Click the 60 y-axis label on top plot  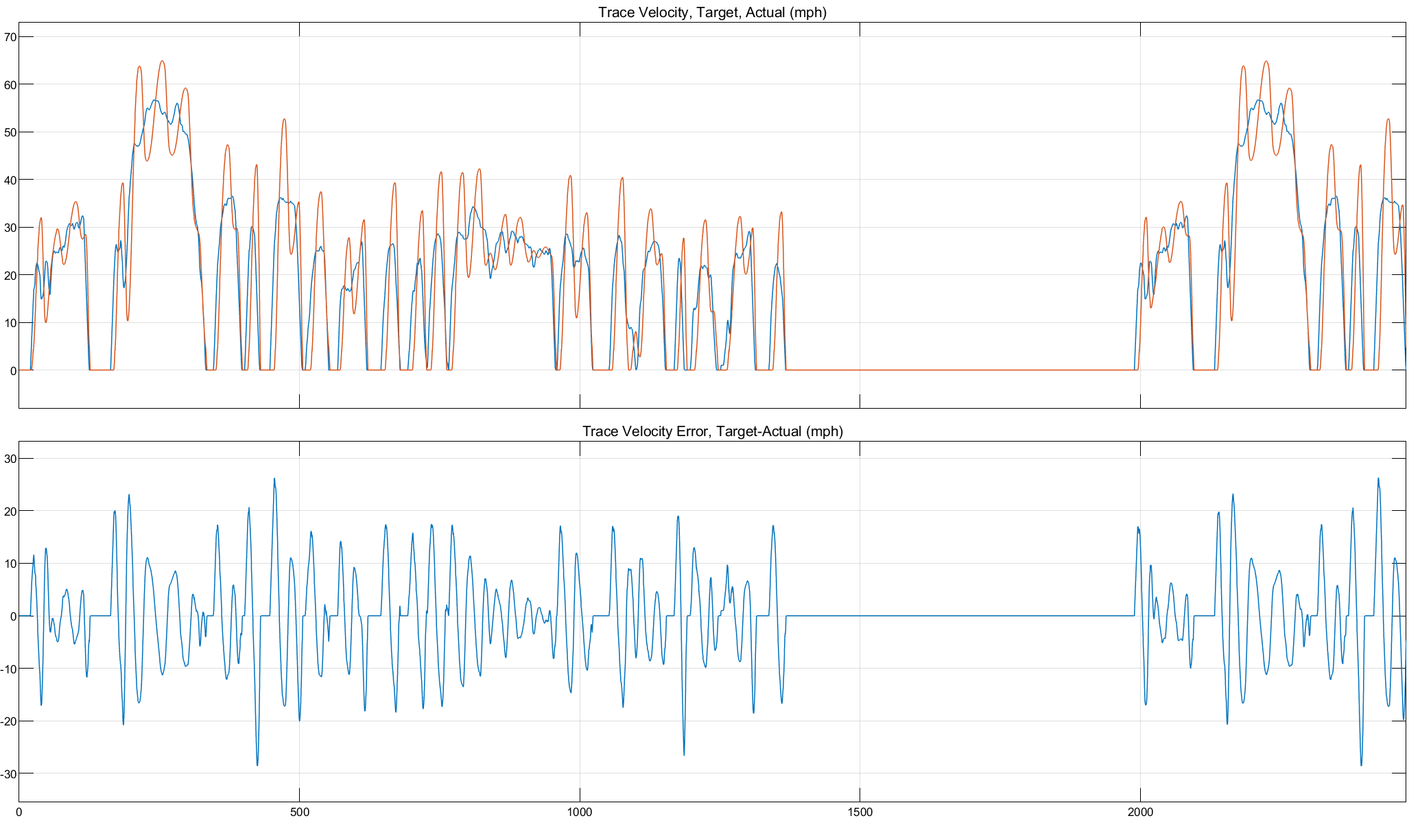click(10, 84)
